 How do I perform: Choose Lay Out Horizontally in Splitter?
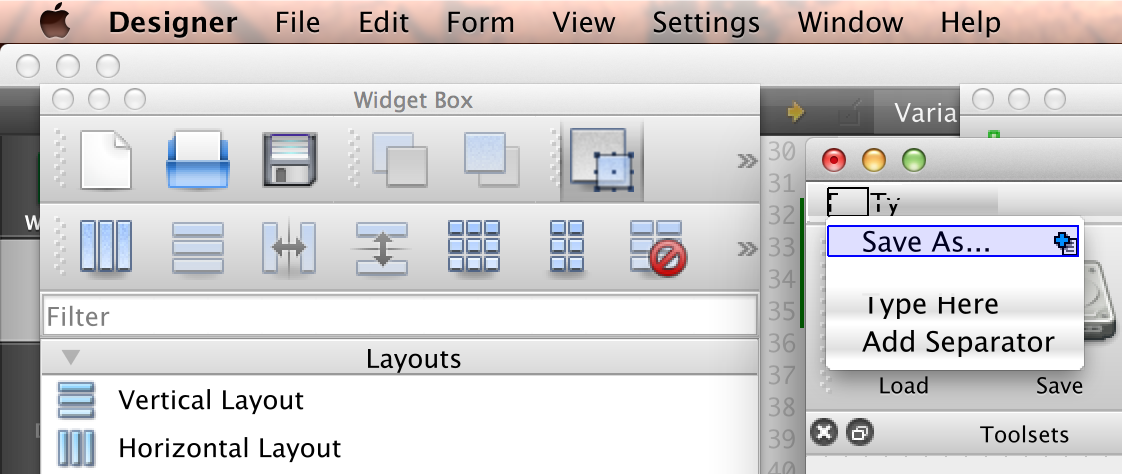point(289,246)
